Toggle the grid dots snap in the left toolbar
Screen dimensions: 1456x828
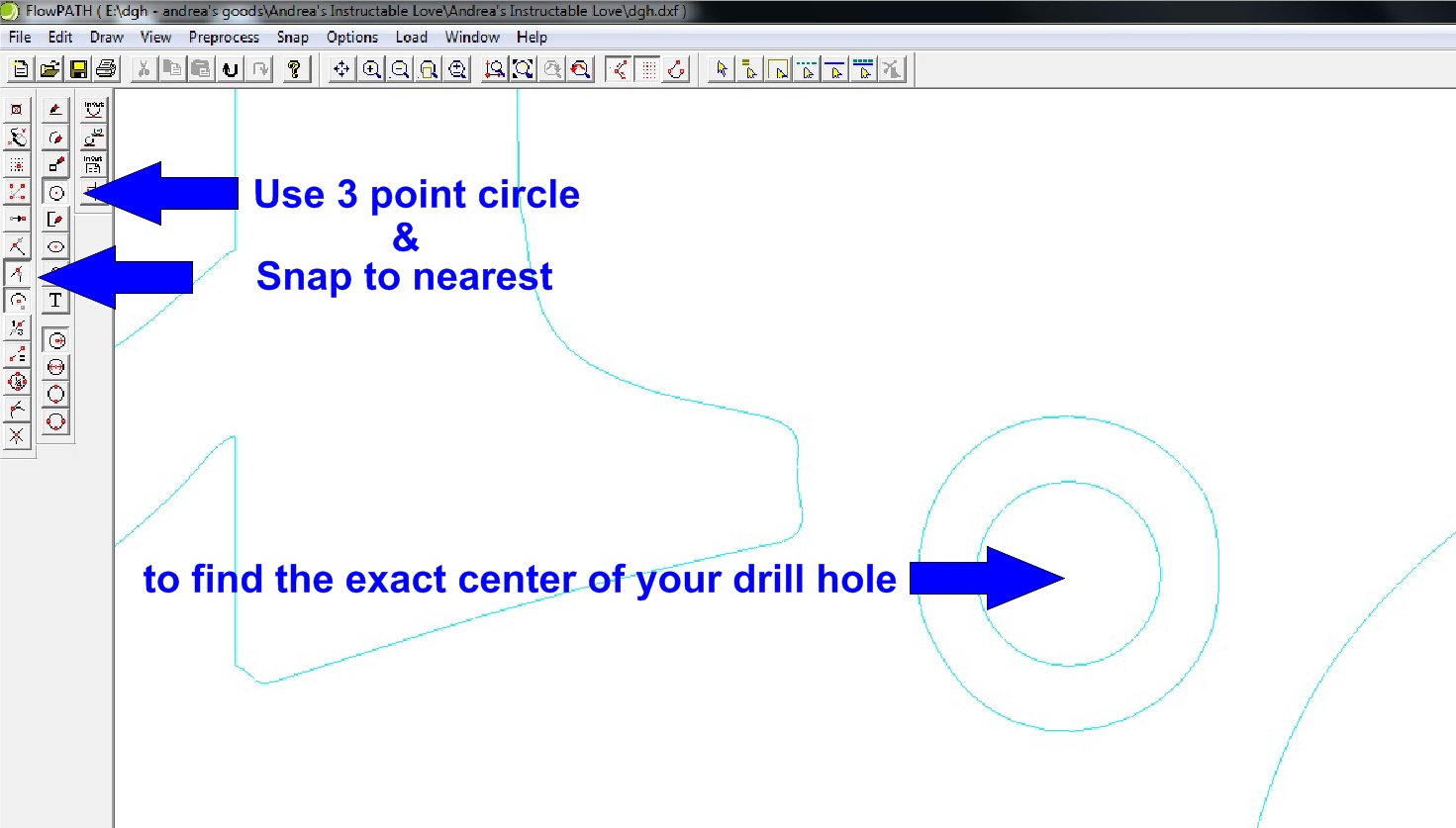tap(17, 164)
